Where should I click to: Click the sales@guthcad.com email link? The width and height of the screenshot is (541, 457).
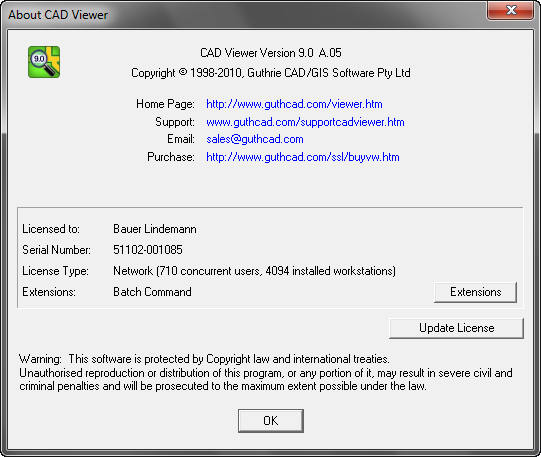[255, 139]
